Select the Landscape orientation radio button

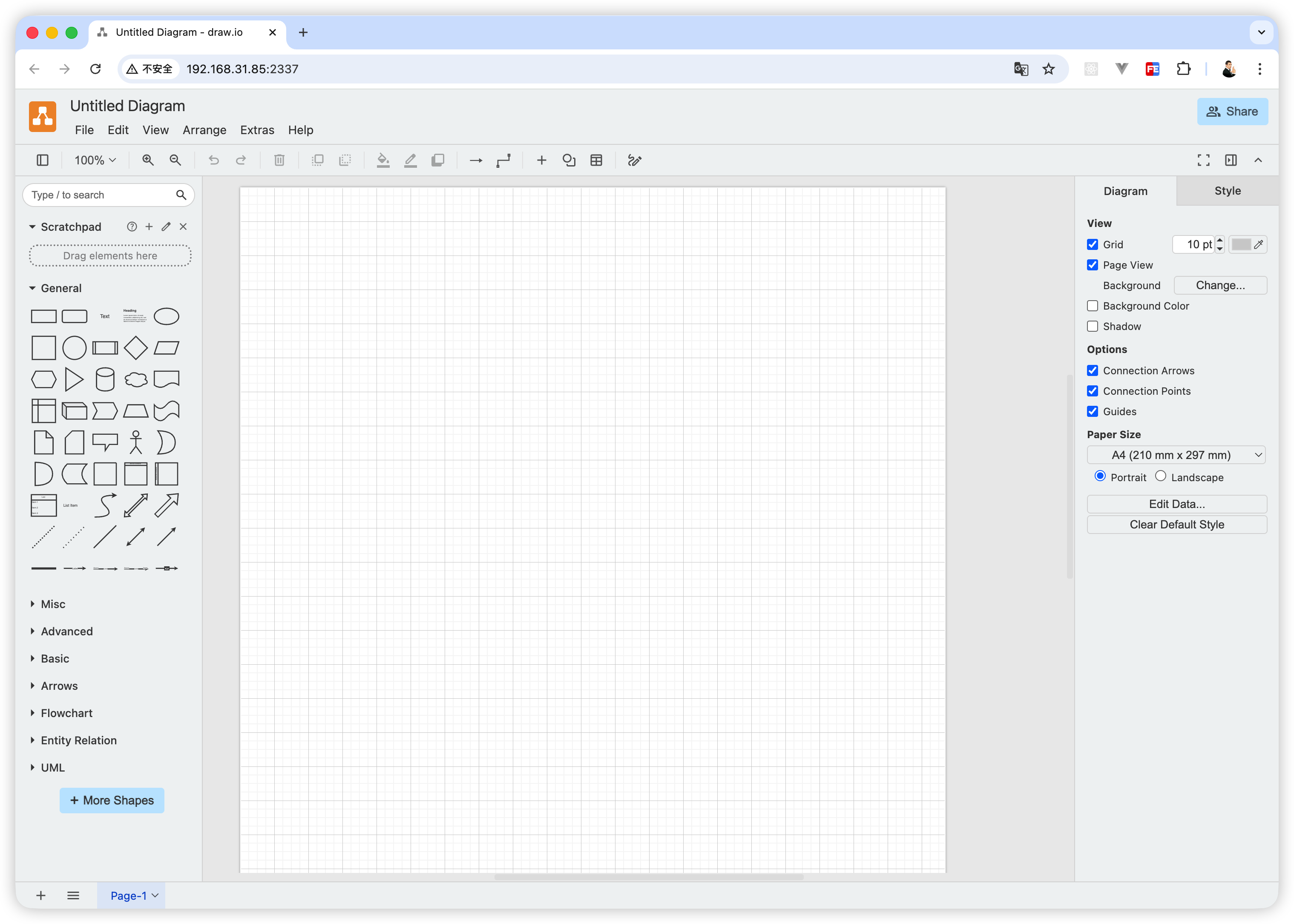[1160, 476]
